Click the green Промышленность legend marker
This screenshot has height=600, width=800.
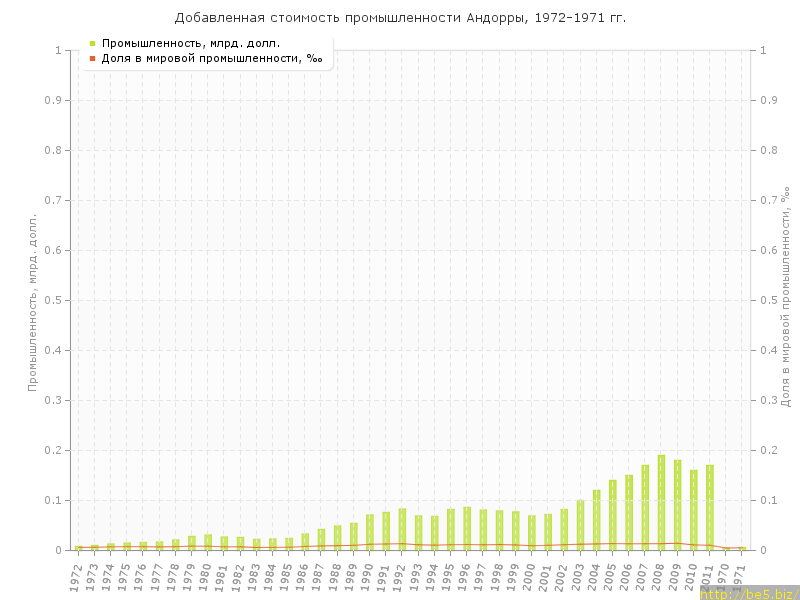click(93, 43)
